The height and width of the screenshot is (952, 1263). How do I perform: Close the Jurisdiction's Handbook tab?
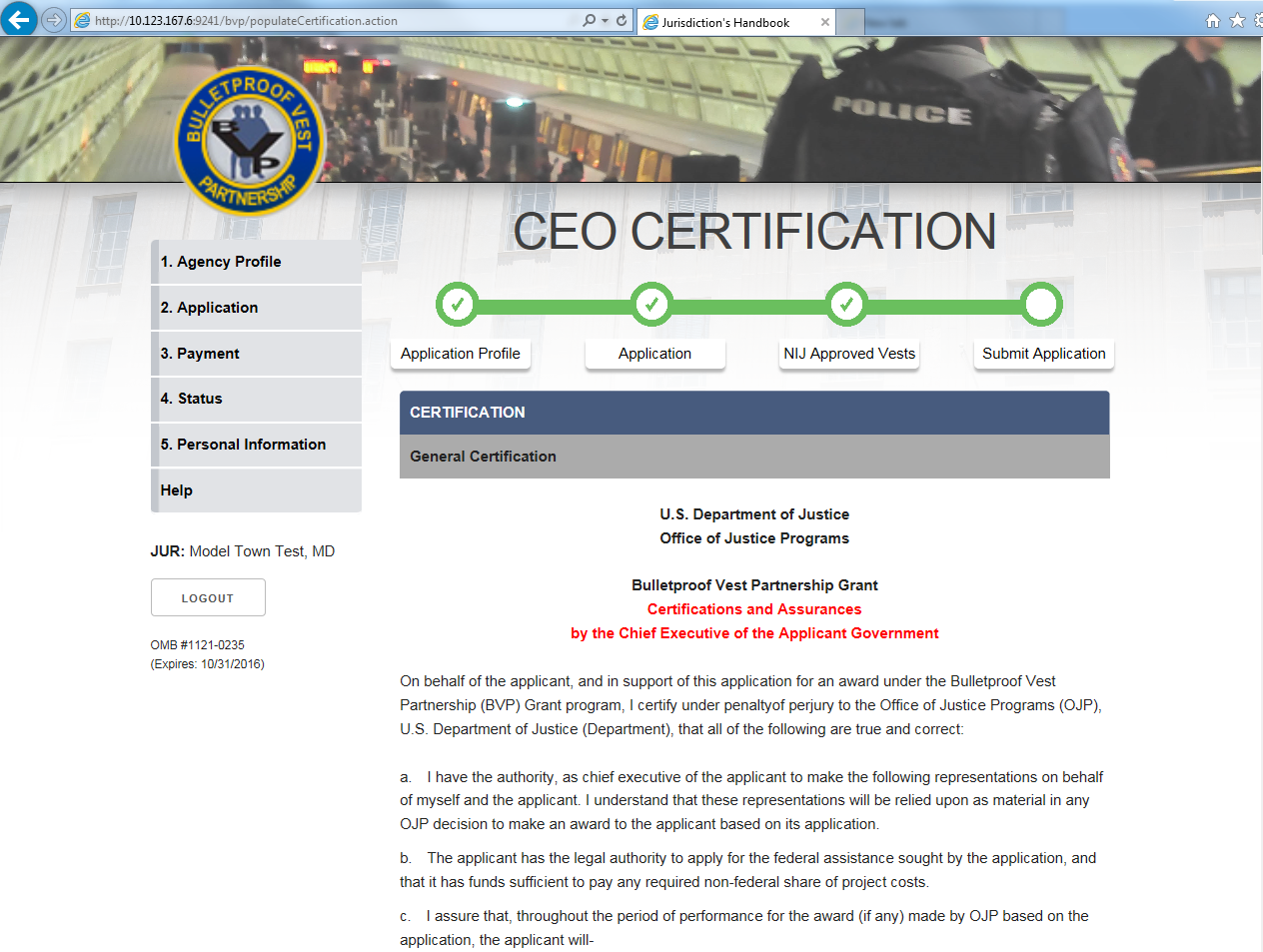pos(825,22)
